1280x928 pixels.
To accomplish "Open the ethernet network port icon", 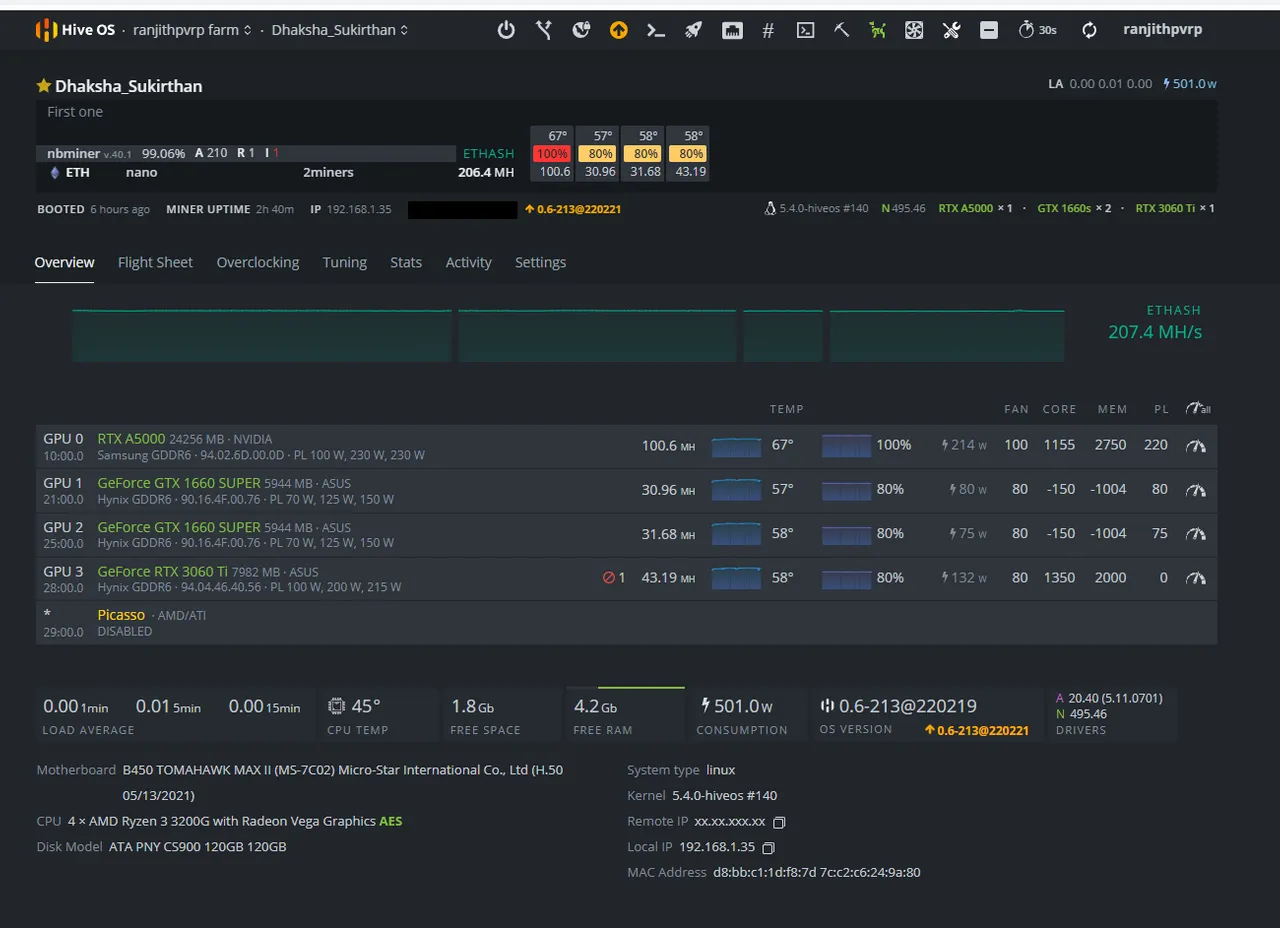I will (732, 30).
